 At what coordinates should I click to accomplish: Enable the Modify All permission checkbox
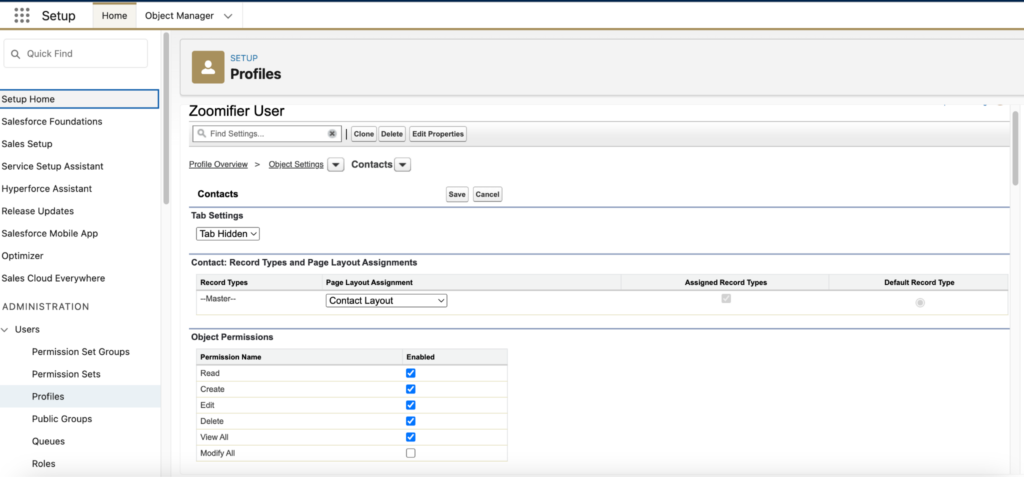pyautogui.click(x=410, y=453)
